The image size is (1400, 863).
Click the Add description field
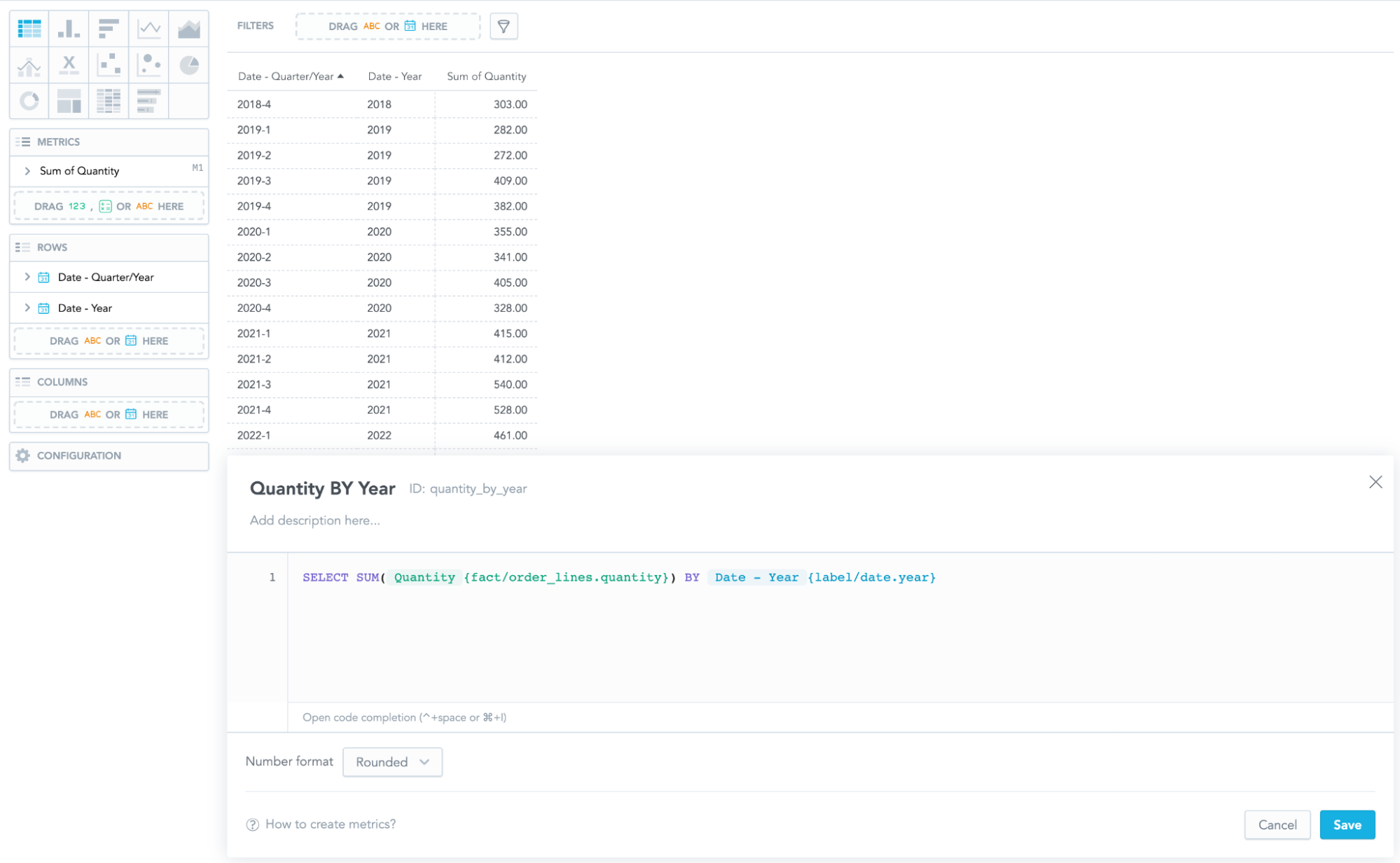click(x=315, y=520)
